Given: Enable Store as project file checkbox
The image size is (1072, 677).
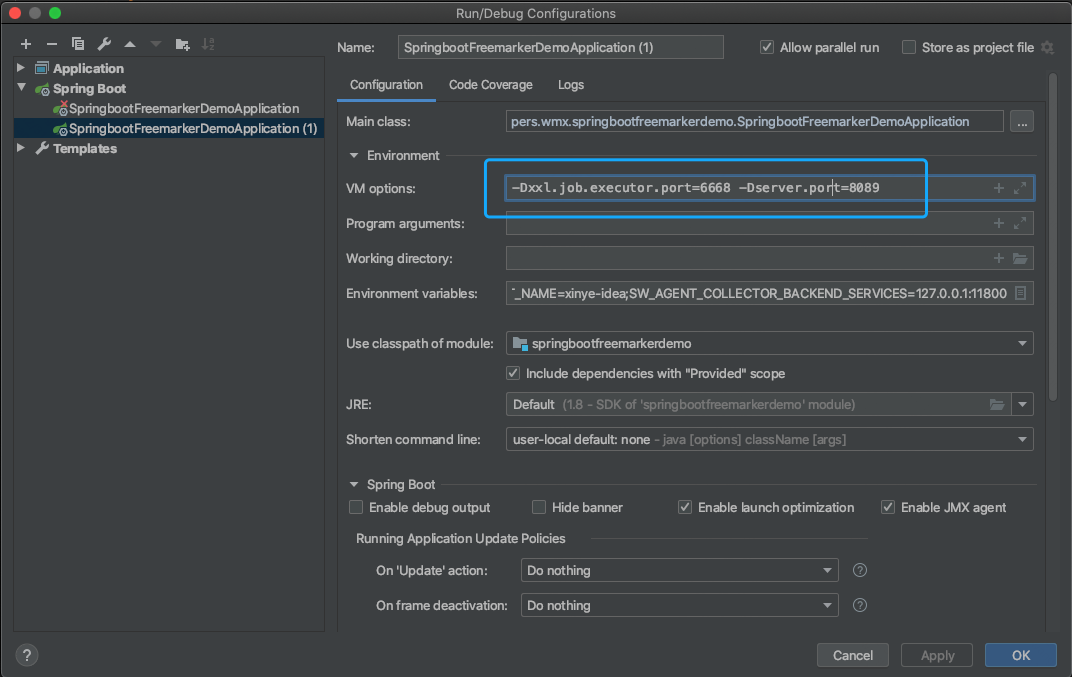Looking at the screenshot, I should pyautogui.click(x=909, y=47).
